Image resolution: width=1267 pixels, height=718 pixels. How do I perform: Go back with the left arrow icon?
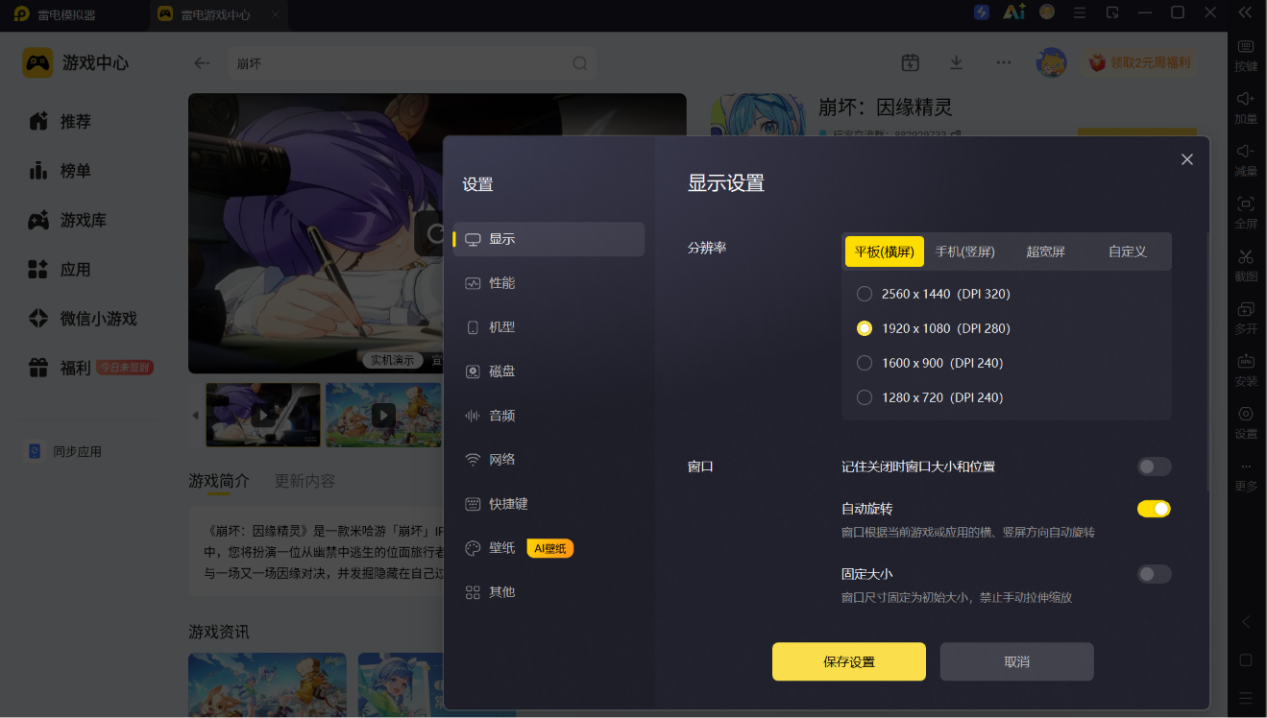[x=201, y=63]
